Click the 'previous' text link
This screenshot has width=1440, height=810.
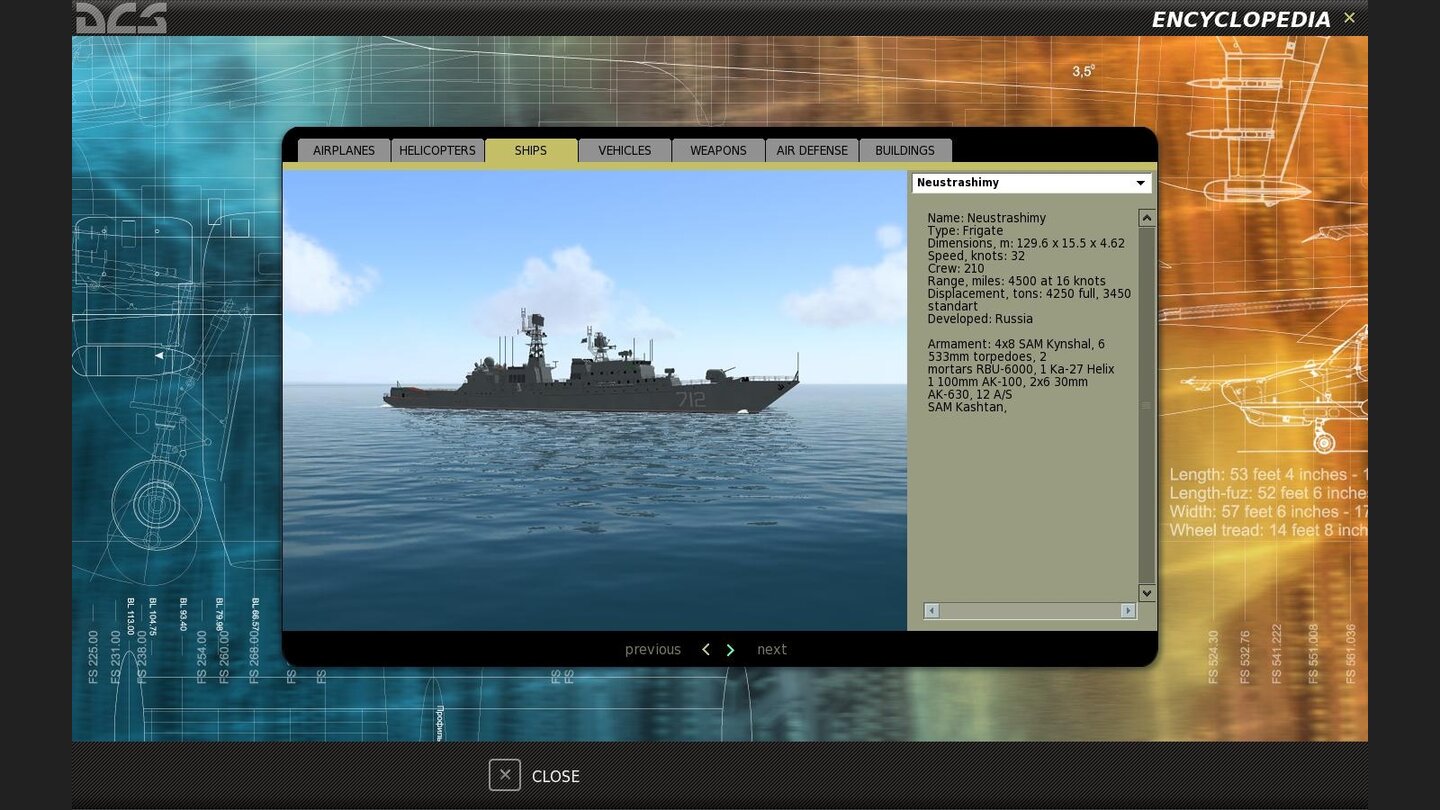pyautogui.click(x=653, y=650)
